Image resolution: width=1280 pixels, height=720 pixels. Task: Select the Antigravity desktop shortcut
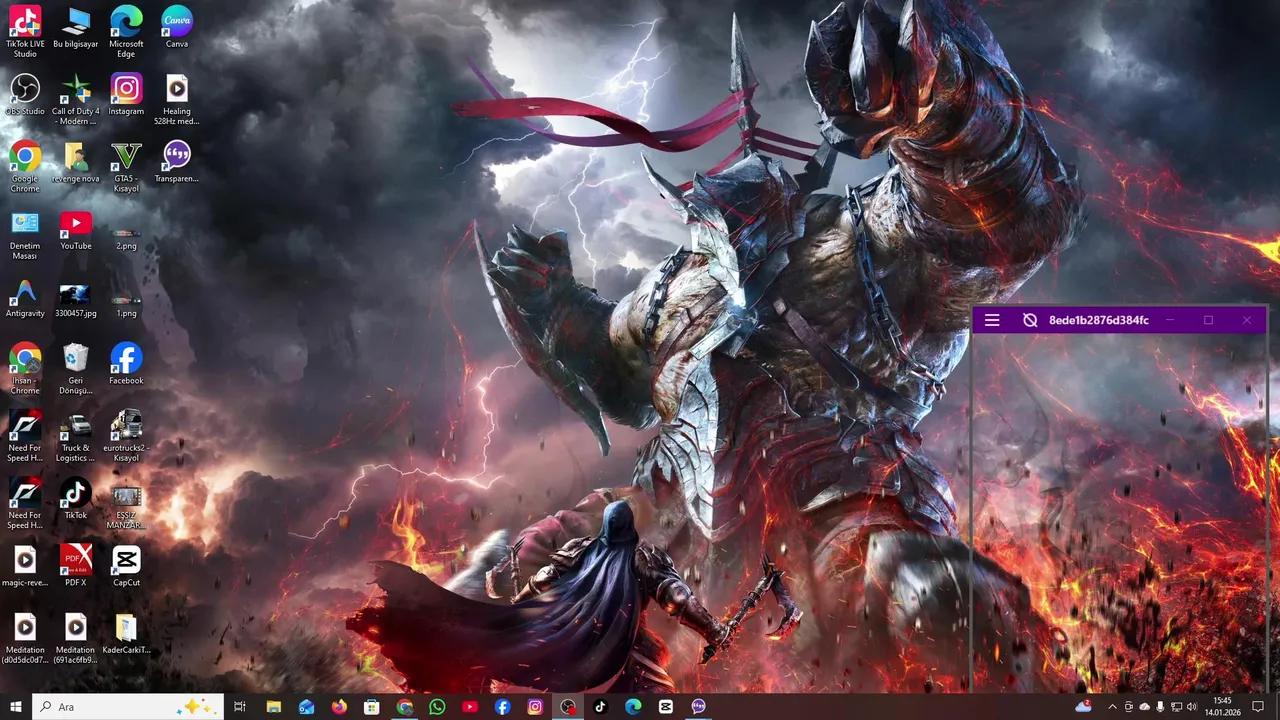click(25, 297)
